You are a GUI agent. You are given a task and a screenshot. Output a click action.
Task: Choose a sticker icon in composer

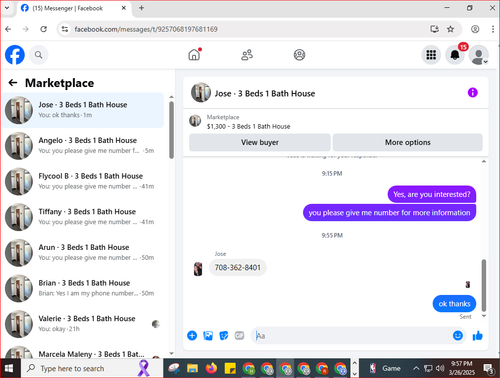click(x=224, y=336)
